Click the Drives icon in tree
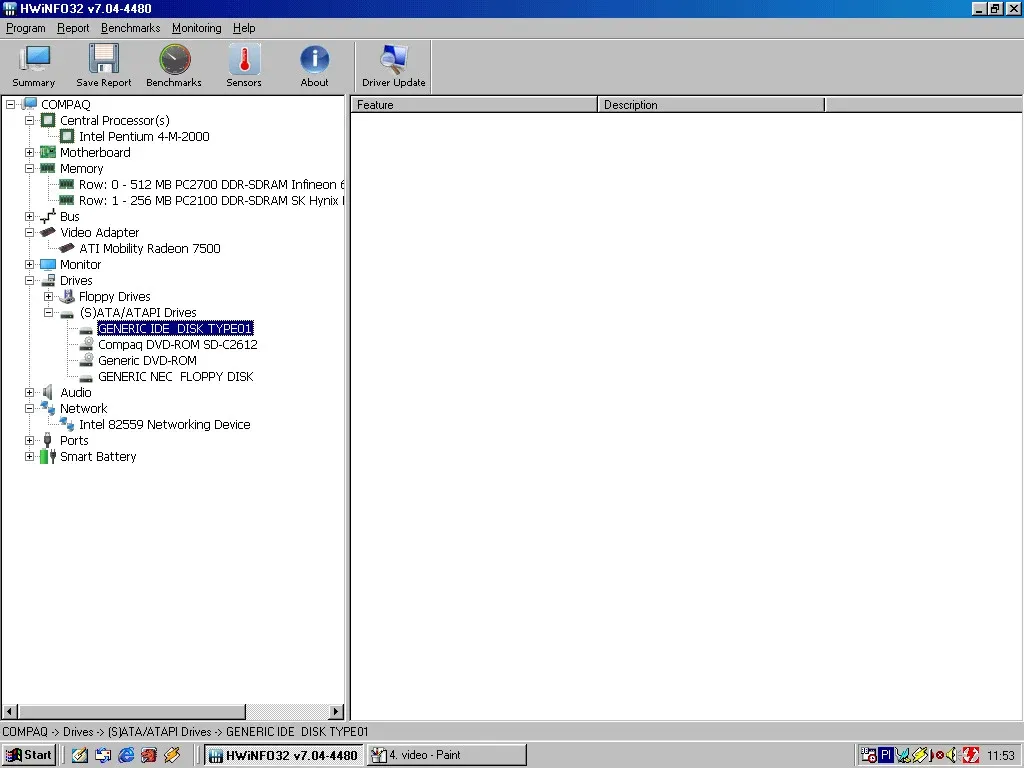Image resolution: width=1024 pixels, height=768 pixels. point(48,280)
